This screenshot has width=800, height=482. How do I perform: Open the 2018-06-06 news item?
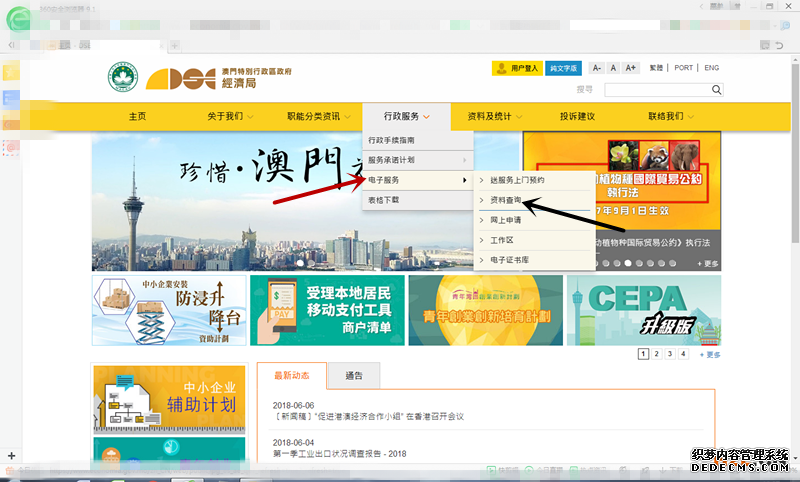tap(368, 417)
